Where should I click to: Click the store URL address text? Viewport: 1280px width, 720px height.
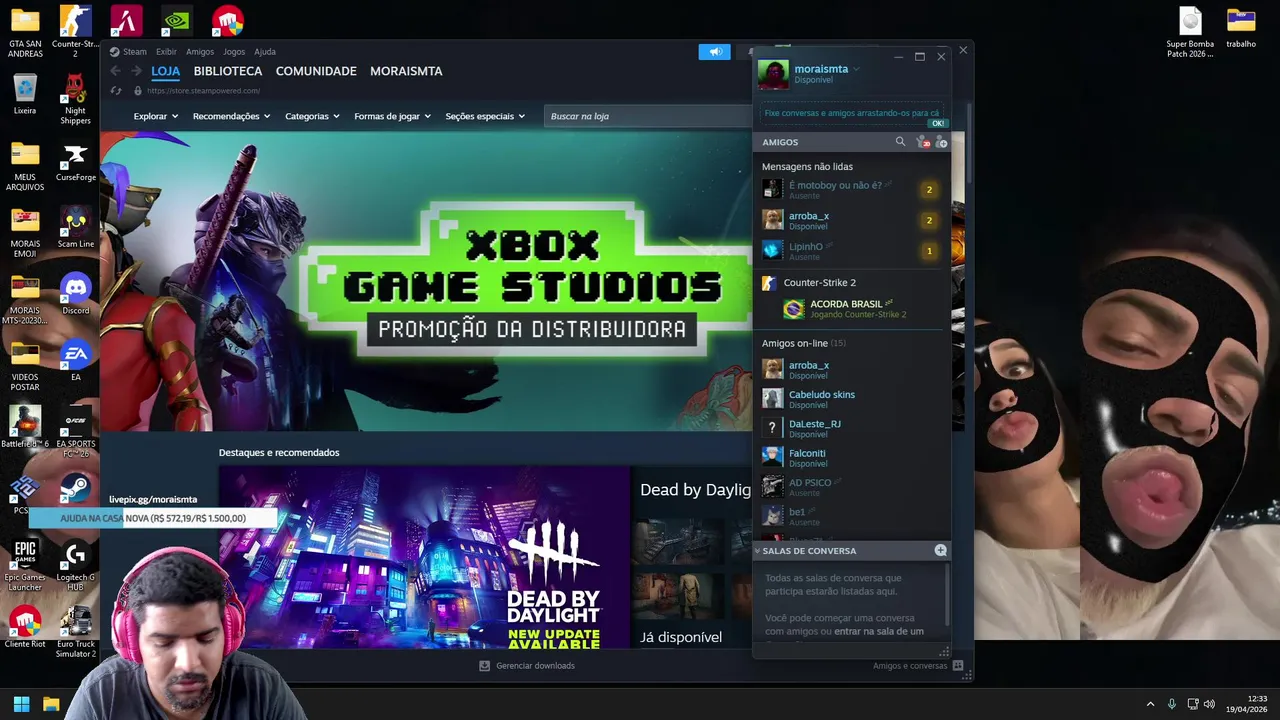coord(203,91)
